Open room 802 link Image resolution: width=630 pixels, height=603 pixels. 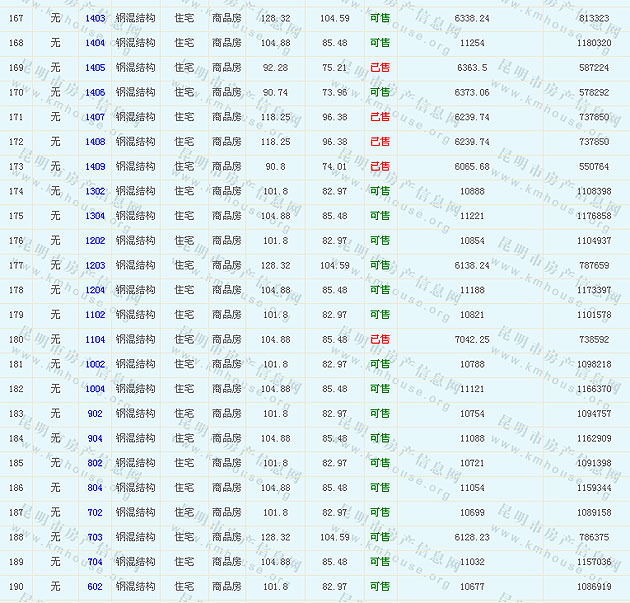click(95, 463)
